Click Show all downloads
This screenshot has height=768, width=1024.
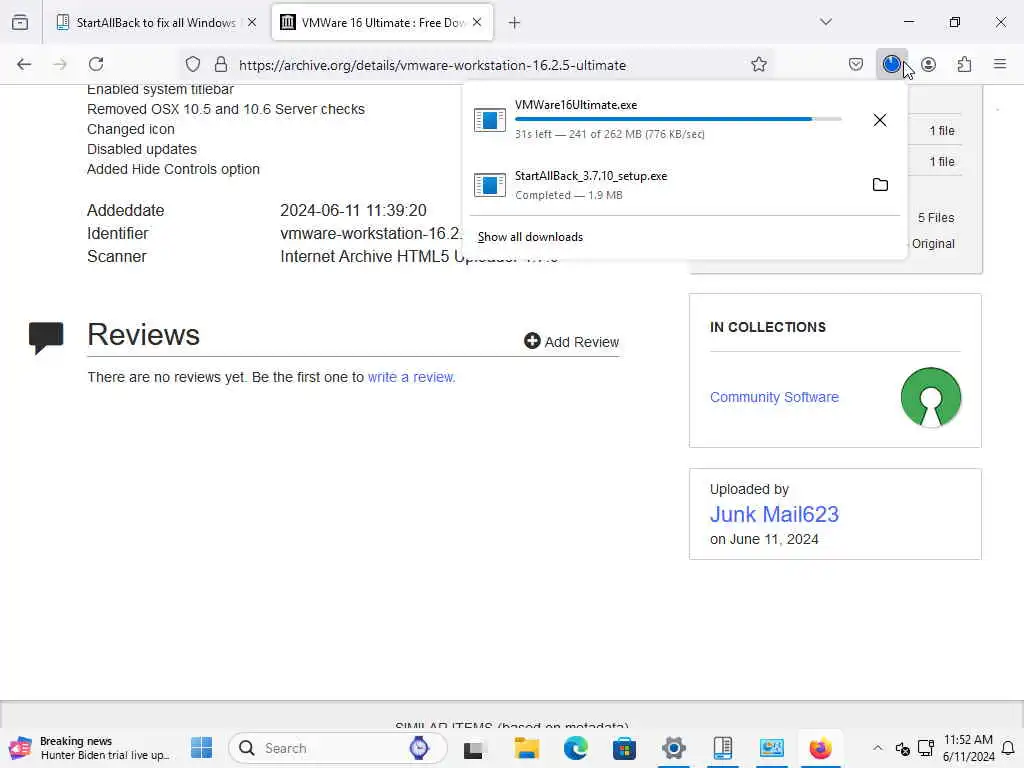tap(530, 237)
